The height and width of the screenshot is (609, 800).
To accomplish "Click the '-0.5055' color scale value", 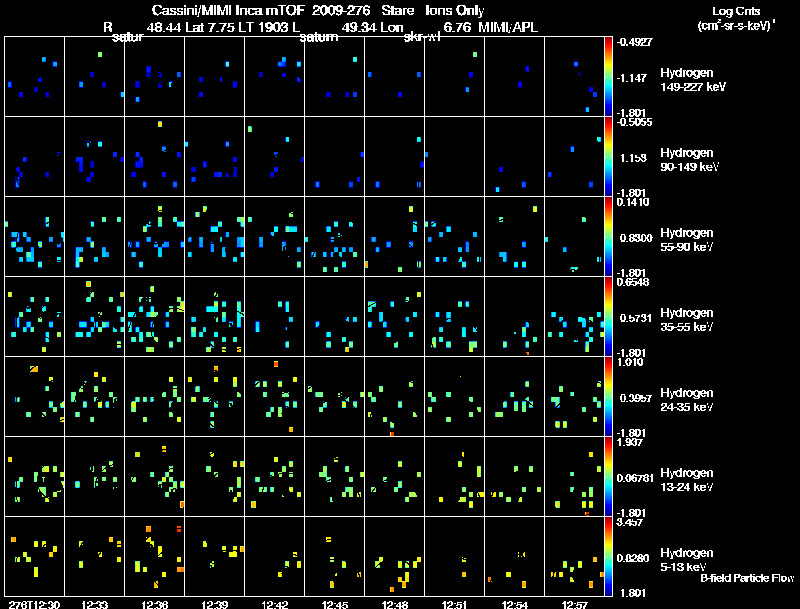I will tap(634, 122).
